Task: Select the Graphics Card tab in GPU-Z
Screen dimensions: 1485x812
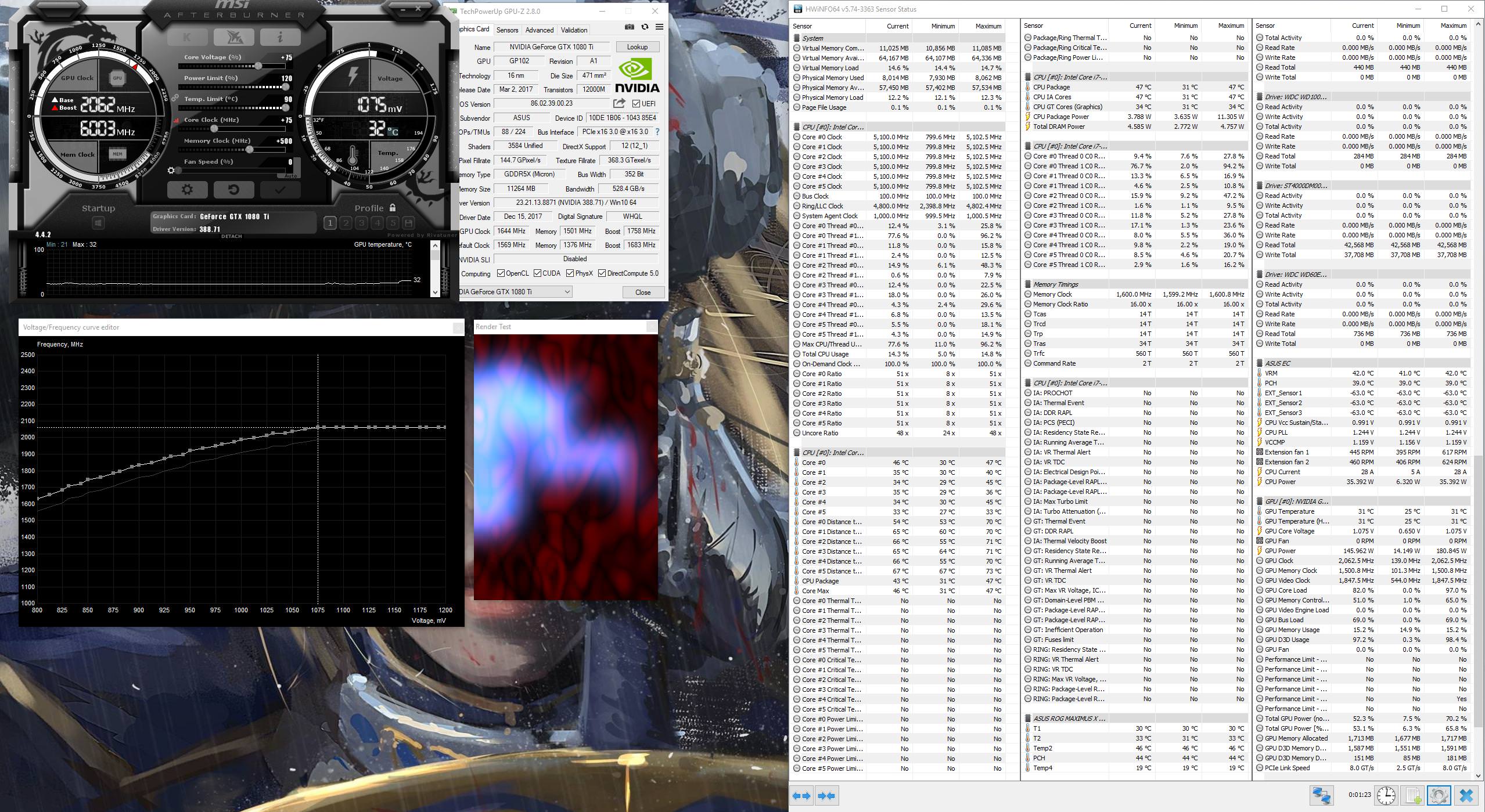Action: tap(475, 29)
